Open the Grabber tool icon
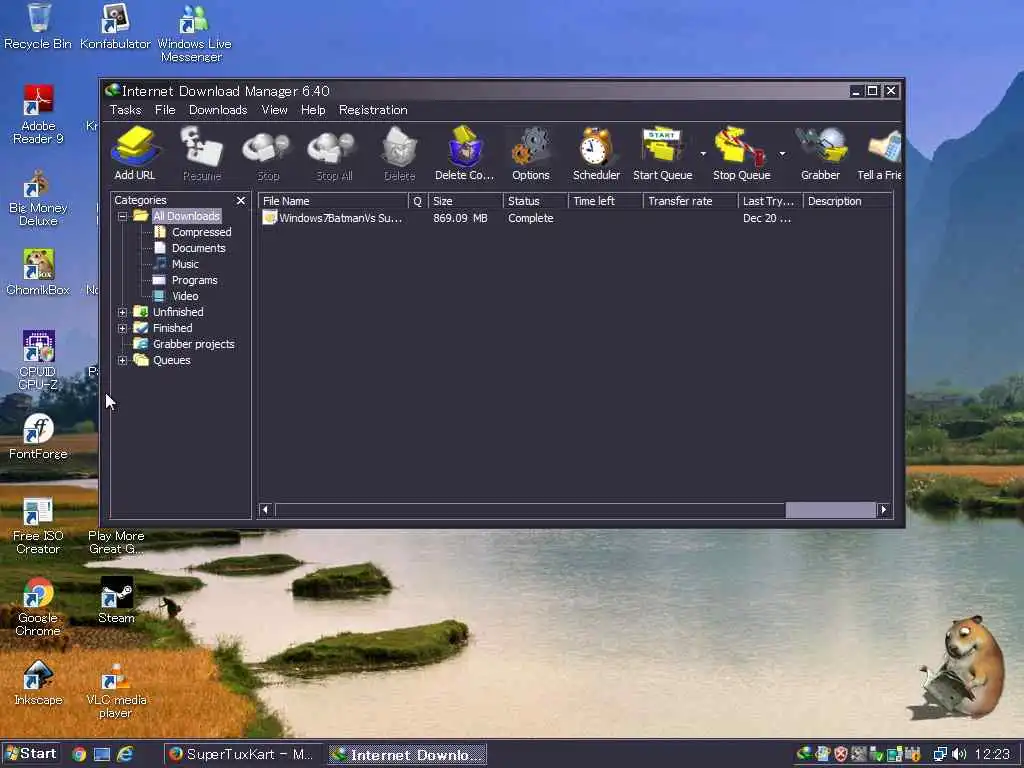1024x768 pixels. coord(820,153)
